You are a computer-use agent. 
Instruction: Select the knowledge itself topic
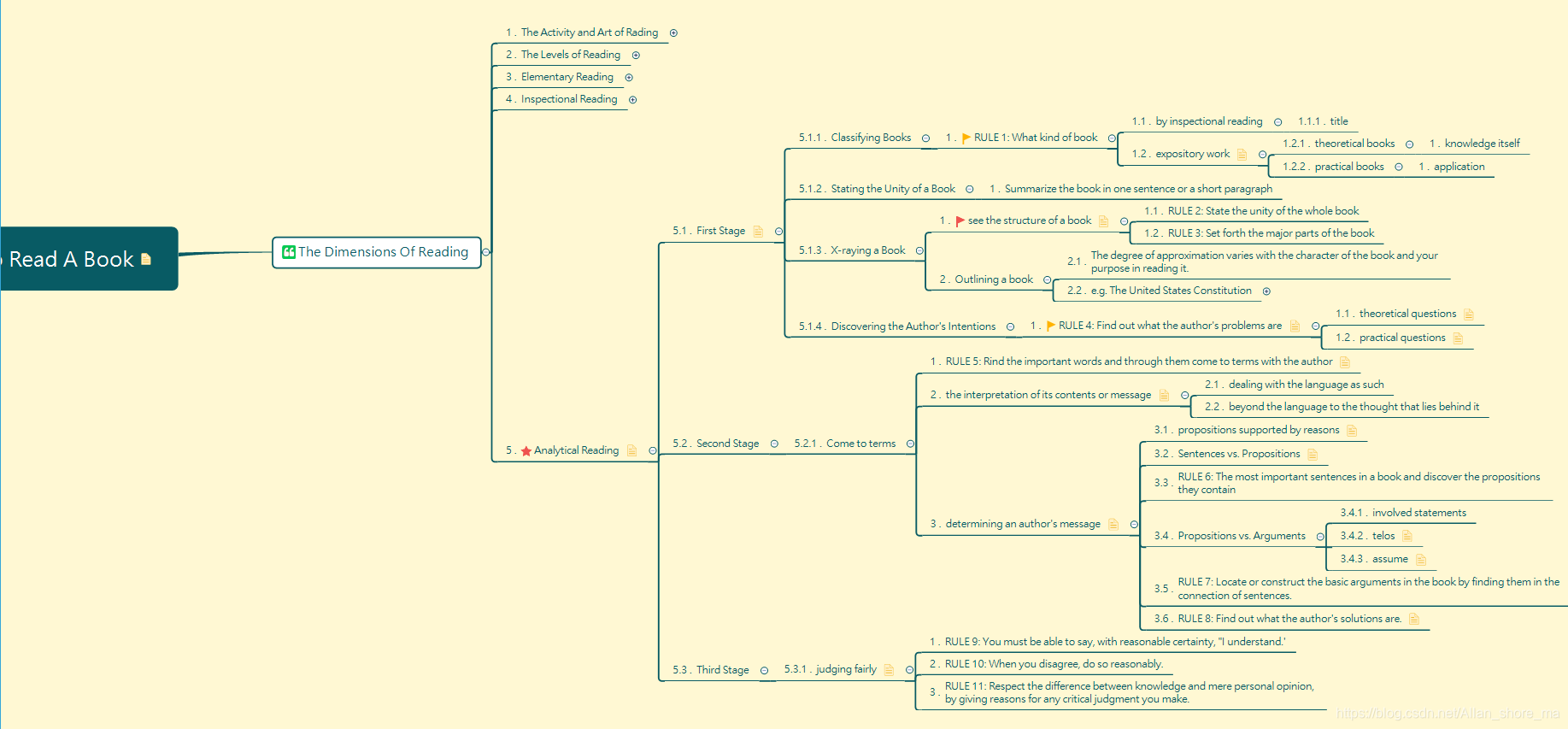[1474, 144]
